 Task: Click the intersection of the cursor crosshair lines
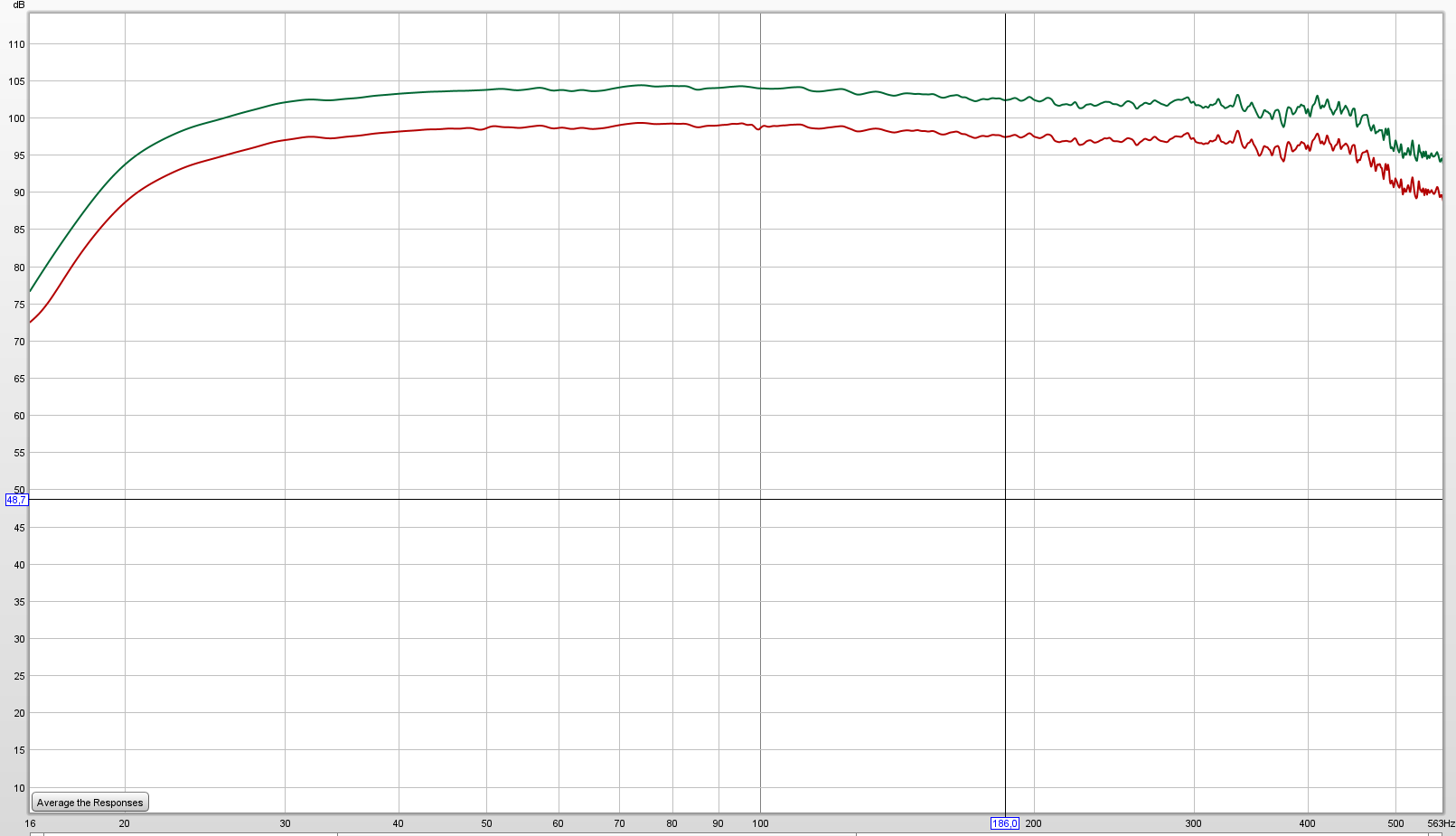[x=1005, y=500]
